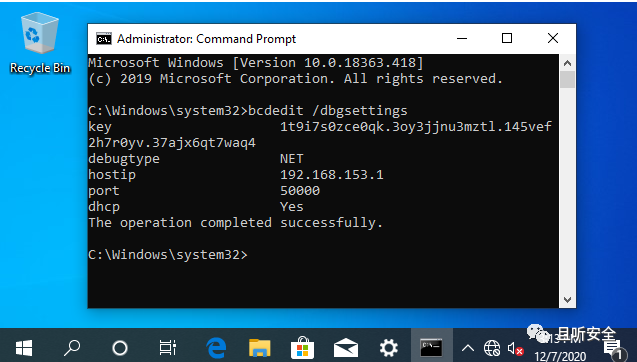Viewport: 637px width, 362px height.
Task: Click the Windows version line 10.0.18363.418
Action: (x=256, y=63)
